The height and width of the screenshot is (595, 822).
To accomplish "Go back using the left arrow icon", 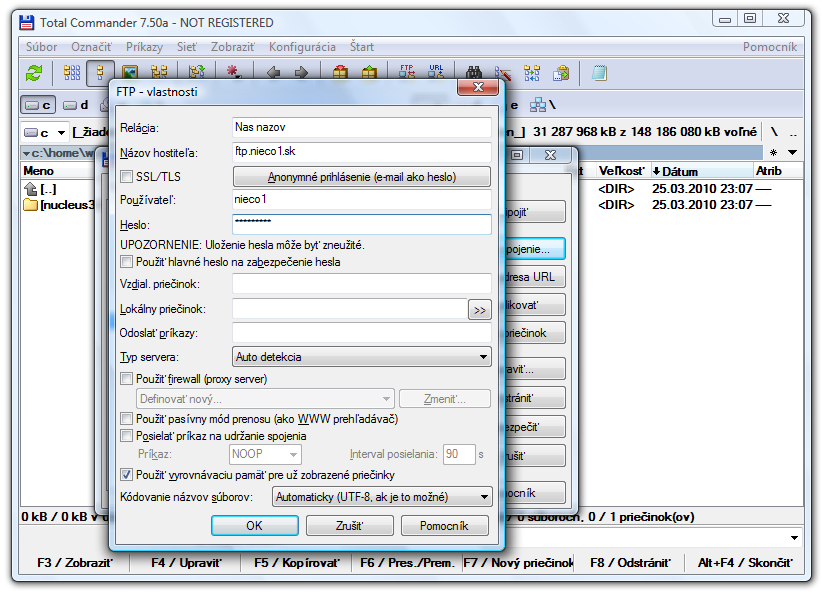I will [273, 72].
